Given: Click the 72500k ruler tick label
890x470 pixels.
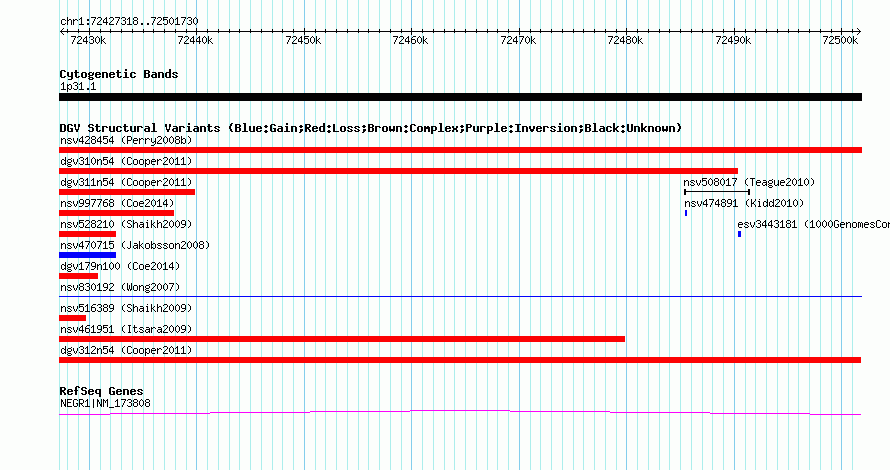Looking at the screenshot, I should pyautogui.click(x=841, y=40).
